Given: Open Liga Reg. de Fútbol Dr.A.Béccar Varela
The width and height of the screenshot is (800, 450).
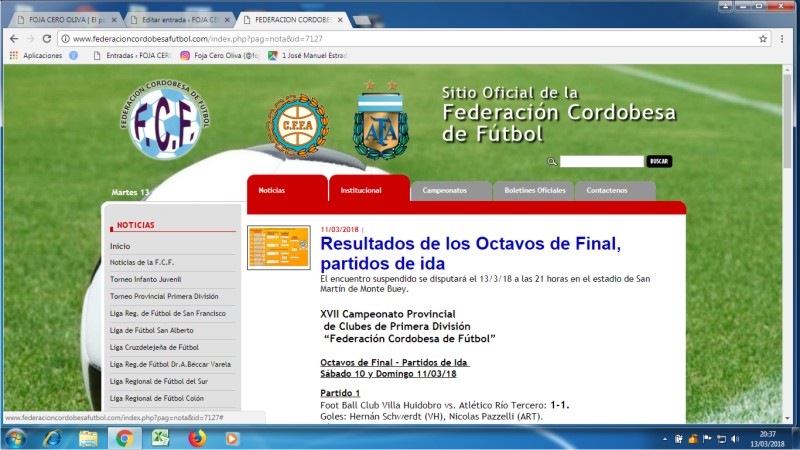Looking at the screenshot, I should tap(170, 364).
